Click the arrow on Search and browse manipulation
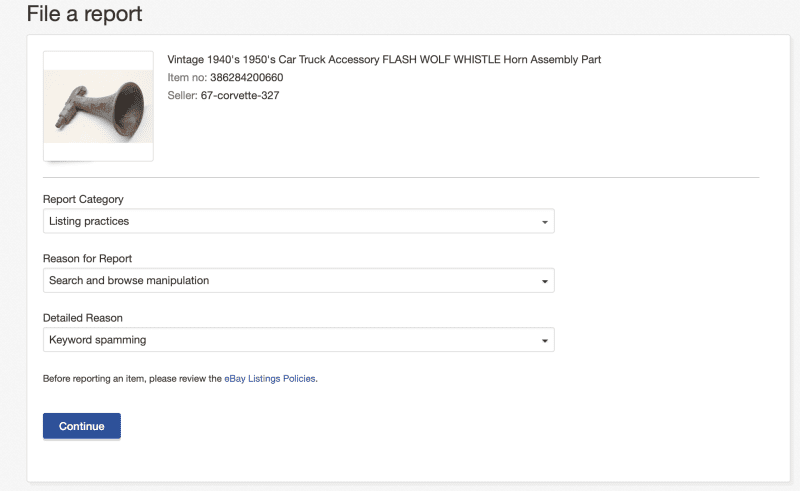The image size is (800, 491). pyautogui.click(x=544, y=282)
